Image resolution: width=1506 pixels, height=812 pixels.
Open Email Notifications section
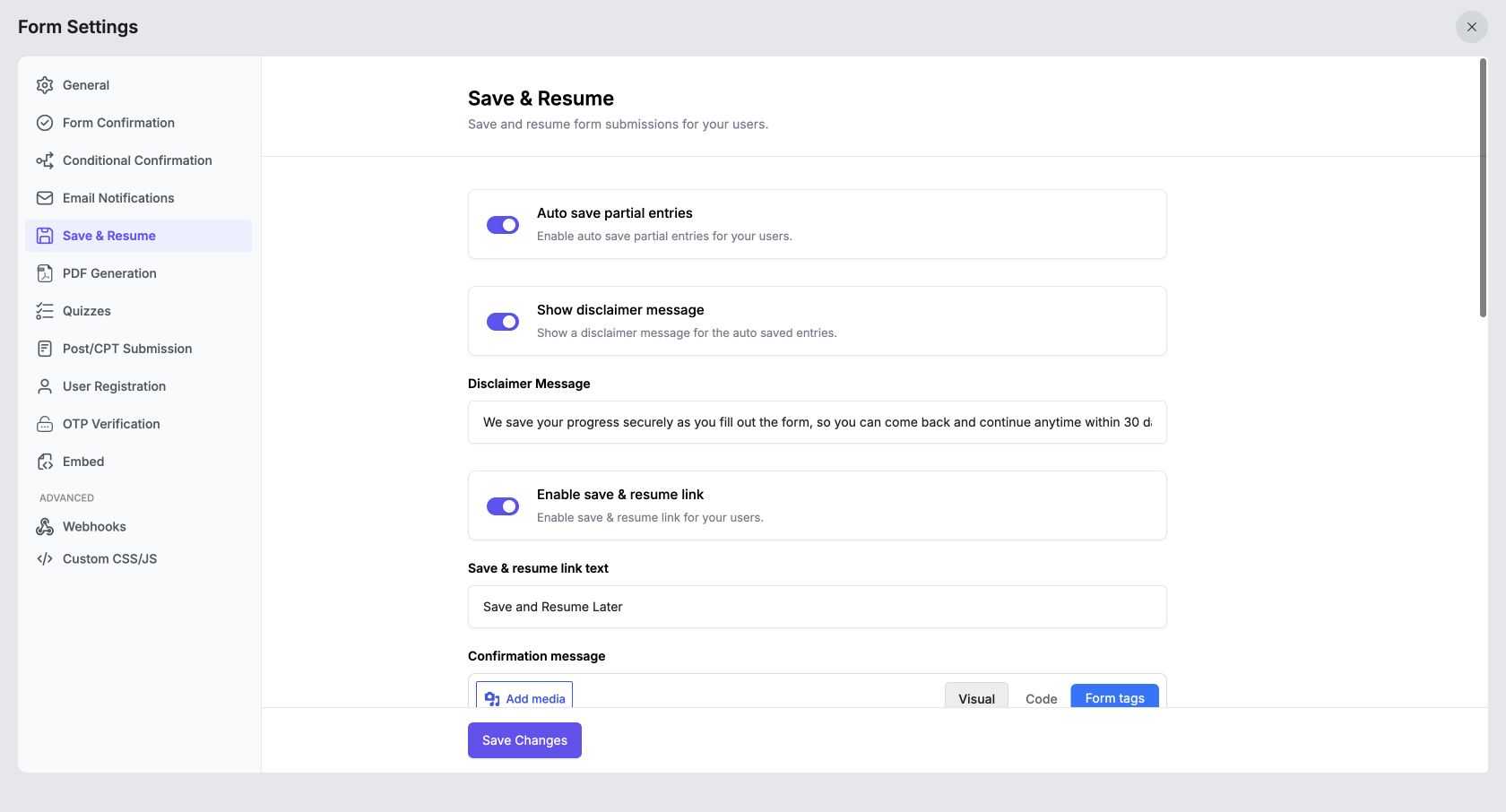[138, 198]
